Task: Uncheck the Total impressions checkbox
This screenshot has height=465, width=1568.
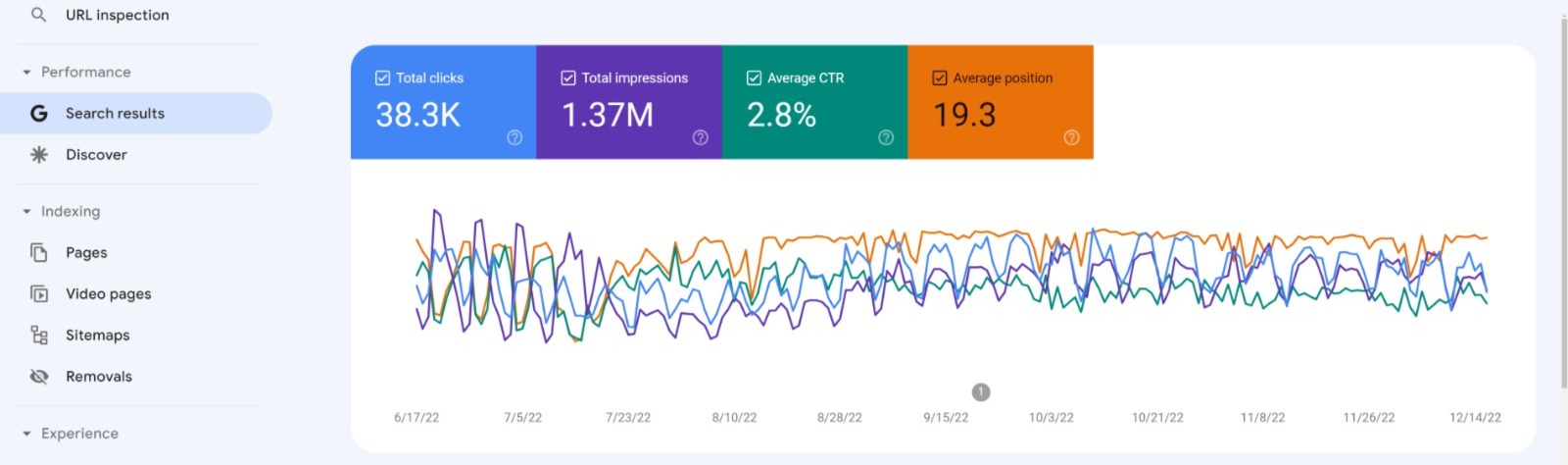Action: tap(568, 77)
